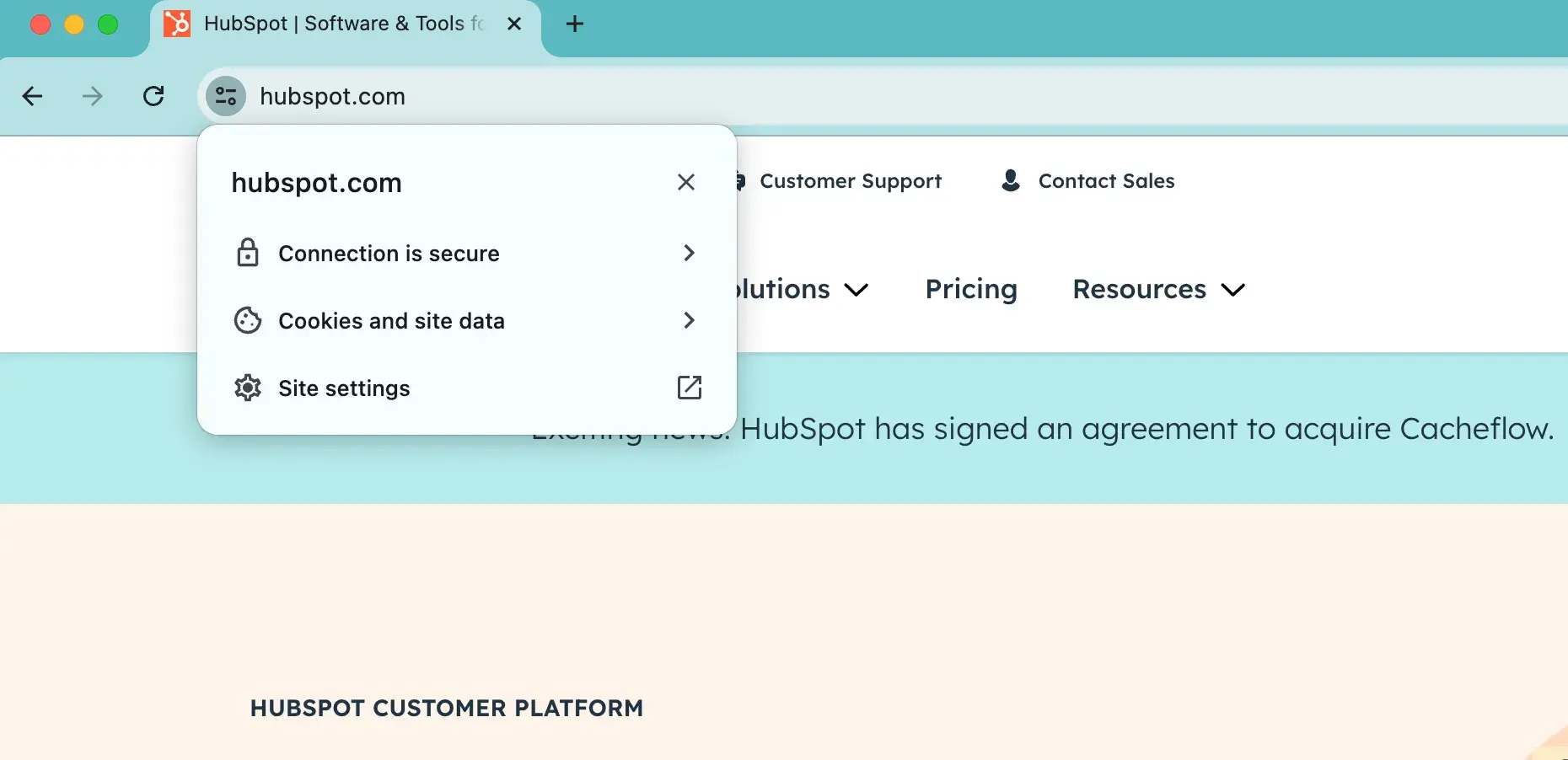Click the macOS green maximize button
The image size is (1568, 760).
click(108, 24)
